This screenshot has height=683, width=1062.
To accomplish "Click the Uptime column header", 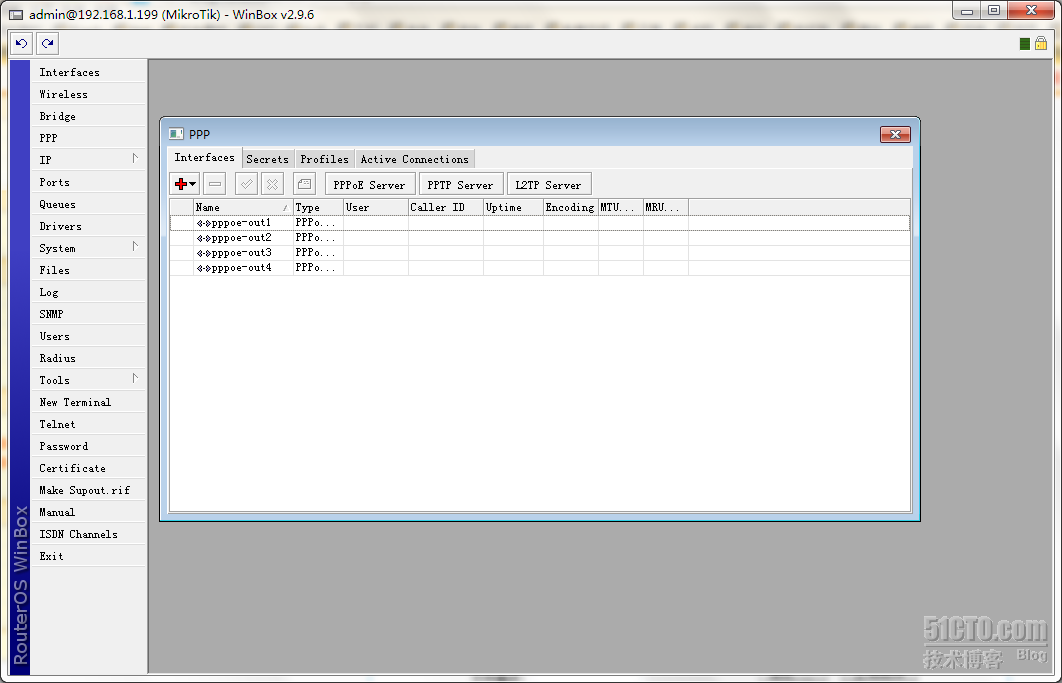I will coord(513,207).
